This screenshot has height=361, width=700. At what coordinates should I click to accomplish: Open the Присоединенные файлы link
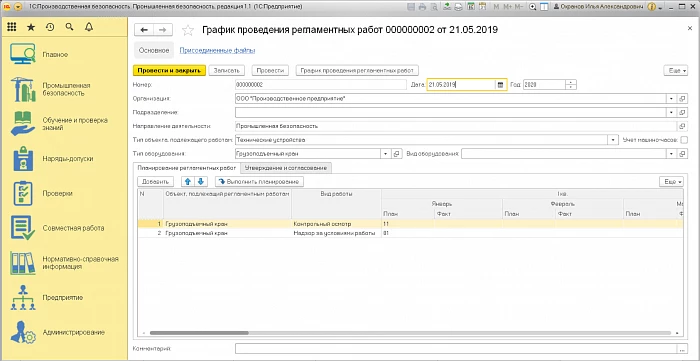[217, 50]
